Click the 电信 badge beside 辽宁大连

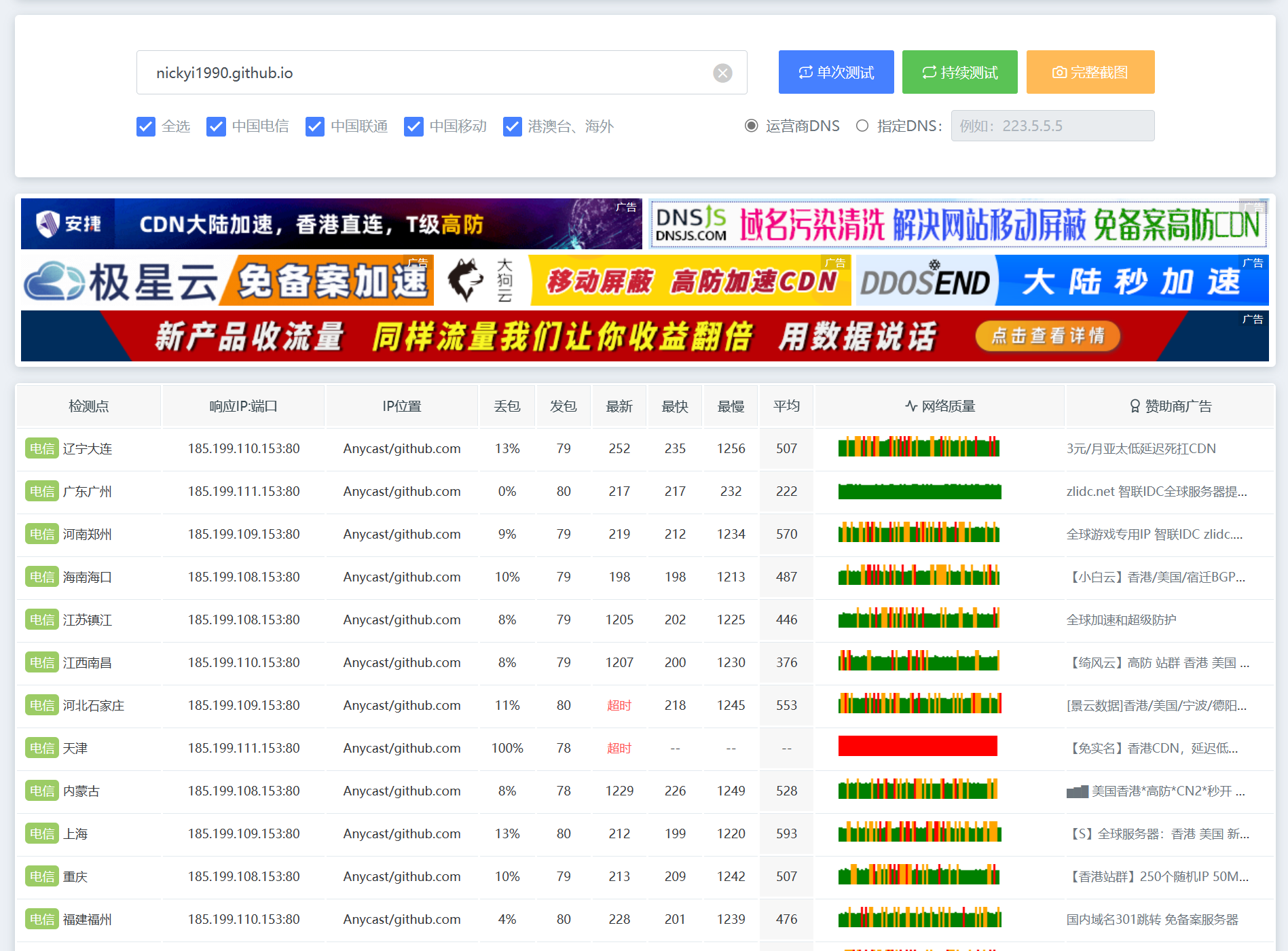pos(41,448)
